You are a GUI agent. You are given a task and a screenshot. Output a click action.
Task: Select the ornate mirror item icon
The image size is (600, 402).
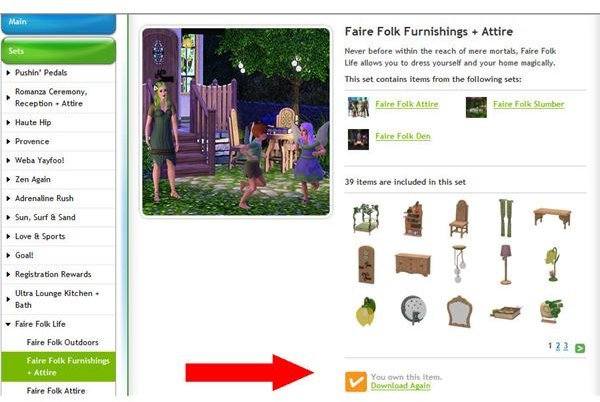pyautogui.click(x=459, y=311)
